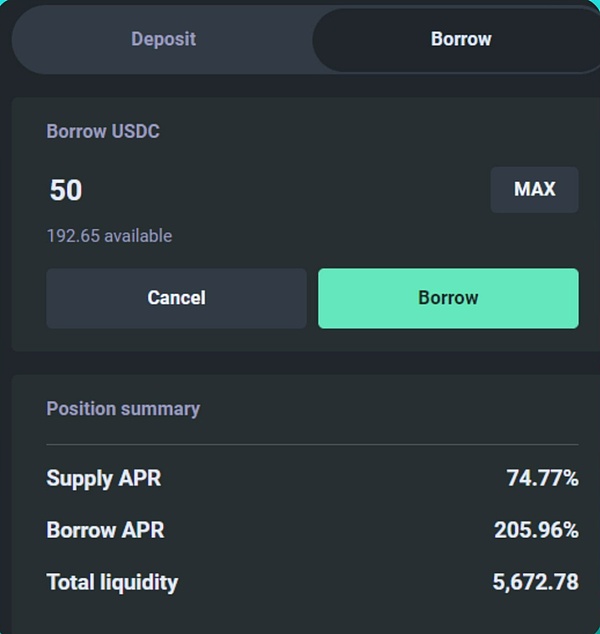Select the Supply APR label
The width and height of the screenshot is (600, 634).
(104, 479)
